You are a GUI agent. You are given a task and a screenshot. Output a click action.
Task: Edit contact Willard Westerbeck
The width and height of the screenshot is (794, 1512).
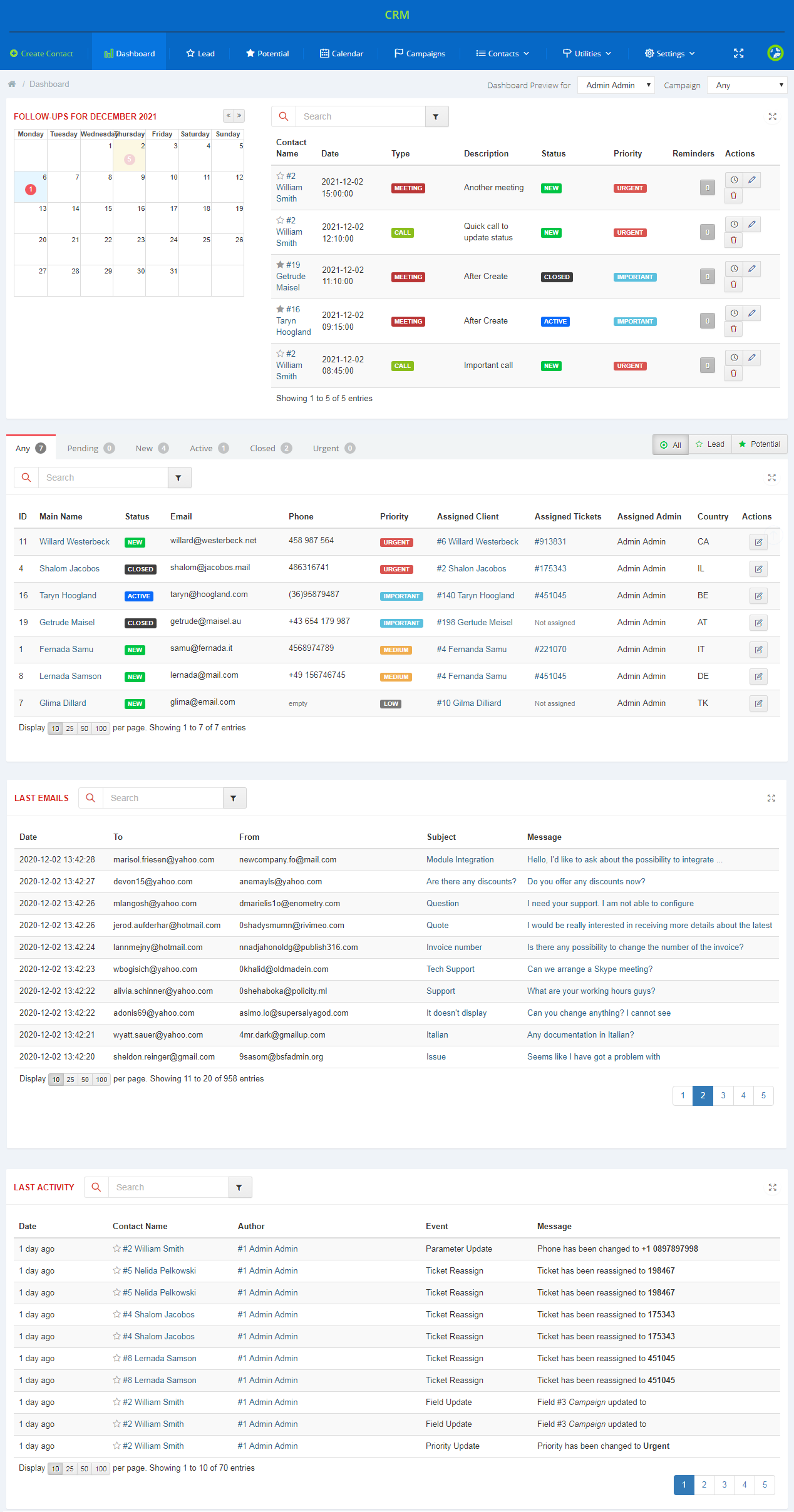coord(758,542)
